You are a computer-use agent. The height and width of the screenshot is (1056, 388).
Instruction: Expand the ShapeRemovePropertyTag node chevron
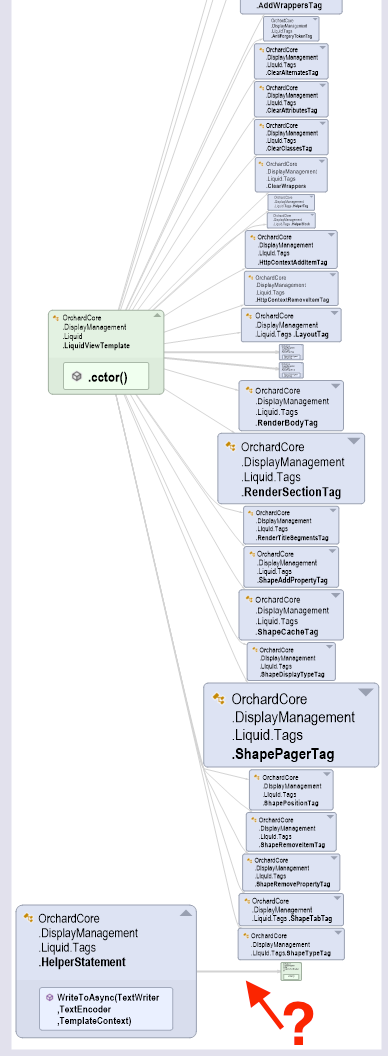coord(334,858)
